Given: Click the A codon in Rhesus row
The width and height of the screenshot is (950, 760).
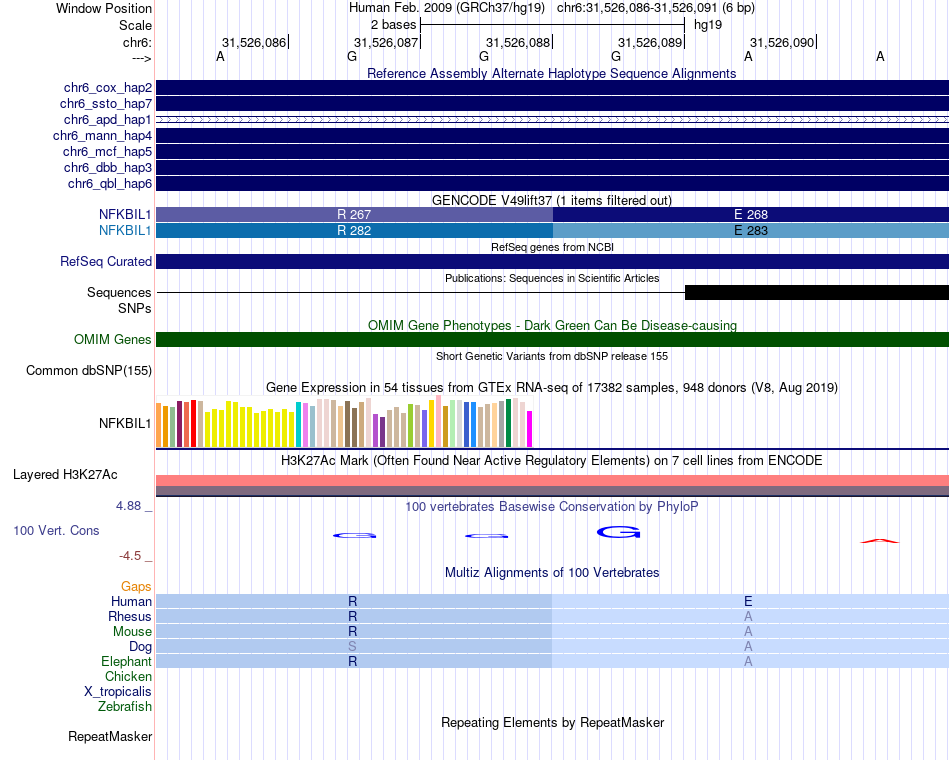Looking at the screenshot, I should 748,616.
